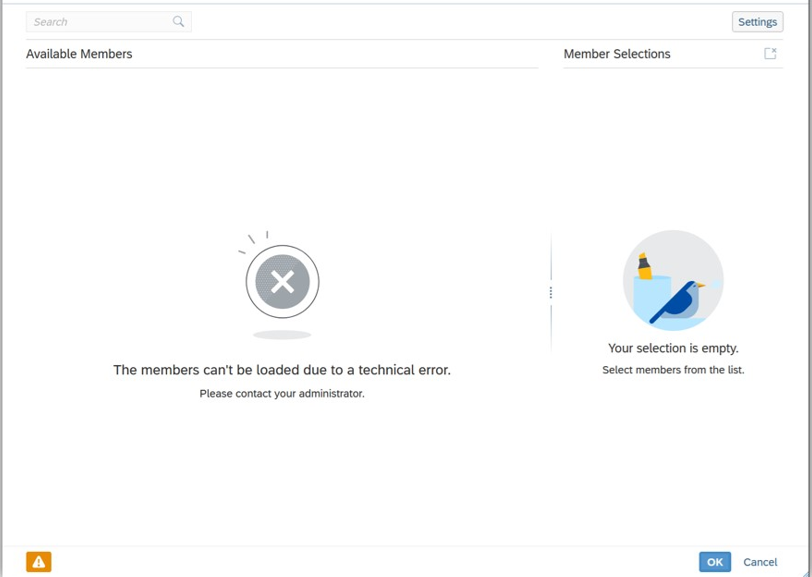Click "Your selection is empty." text

(x=673, y=348)
